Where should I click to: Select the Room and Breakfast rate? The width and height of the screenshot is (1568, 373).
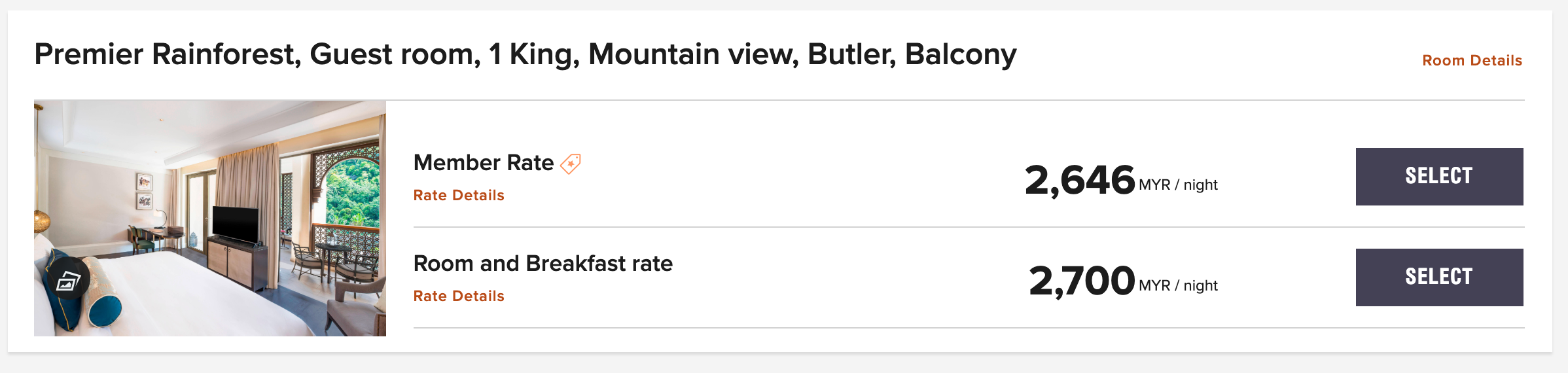1439,277
